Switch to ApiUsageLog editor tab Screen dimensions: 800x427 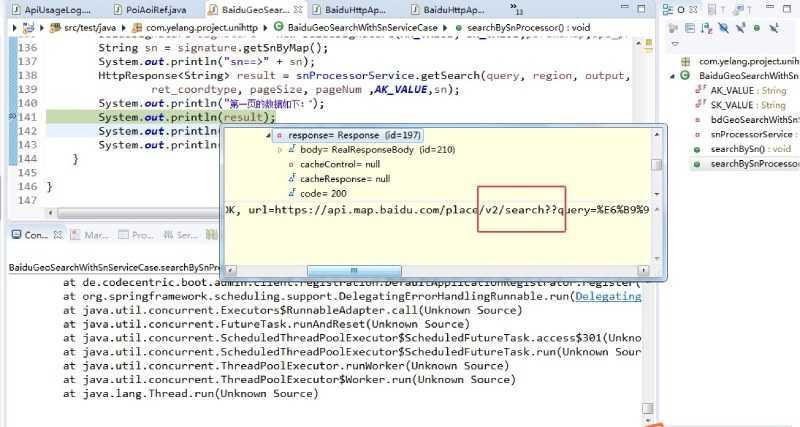[51, 10]
